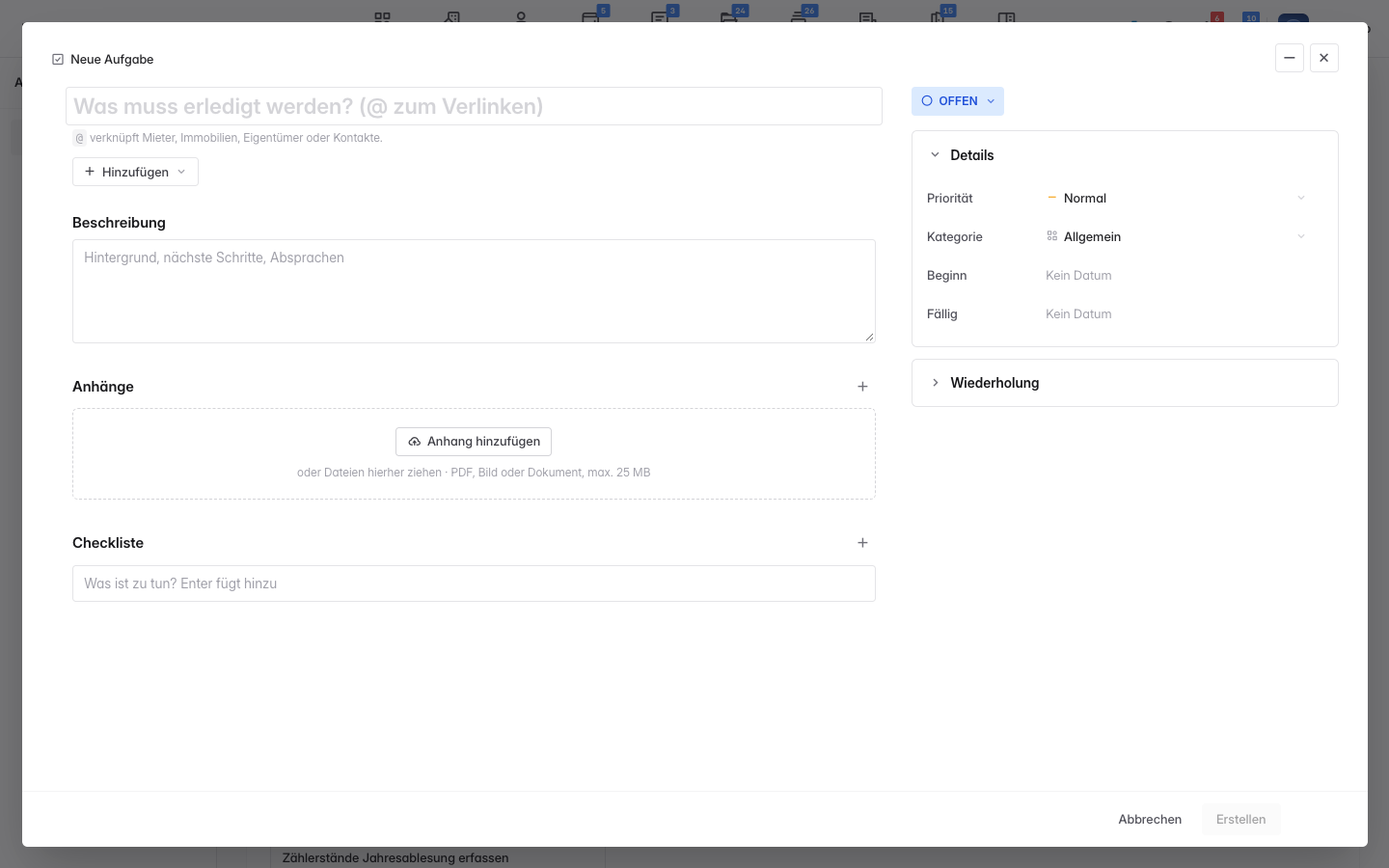
Task: Open the Hinzufügen dropdown button
Action: (x=135, y=172)
